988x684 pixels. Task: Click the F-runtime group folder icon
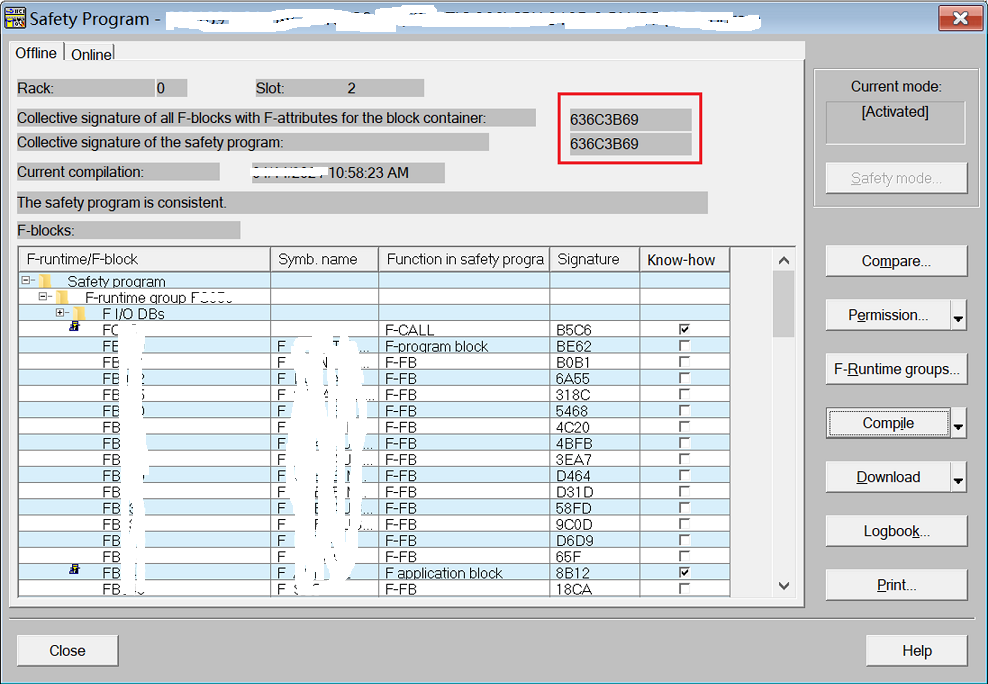[x=61, y=297]
